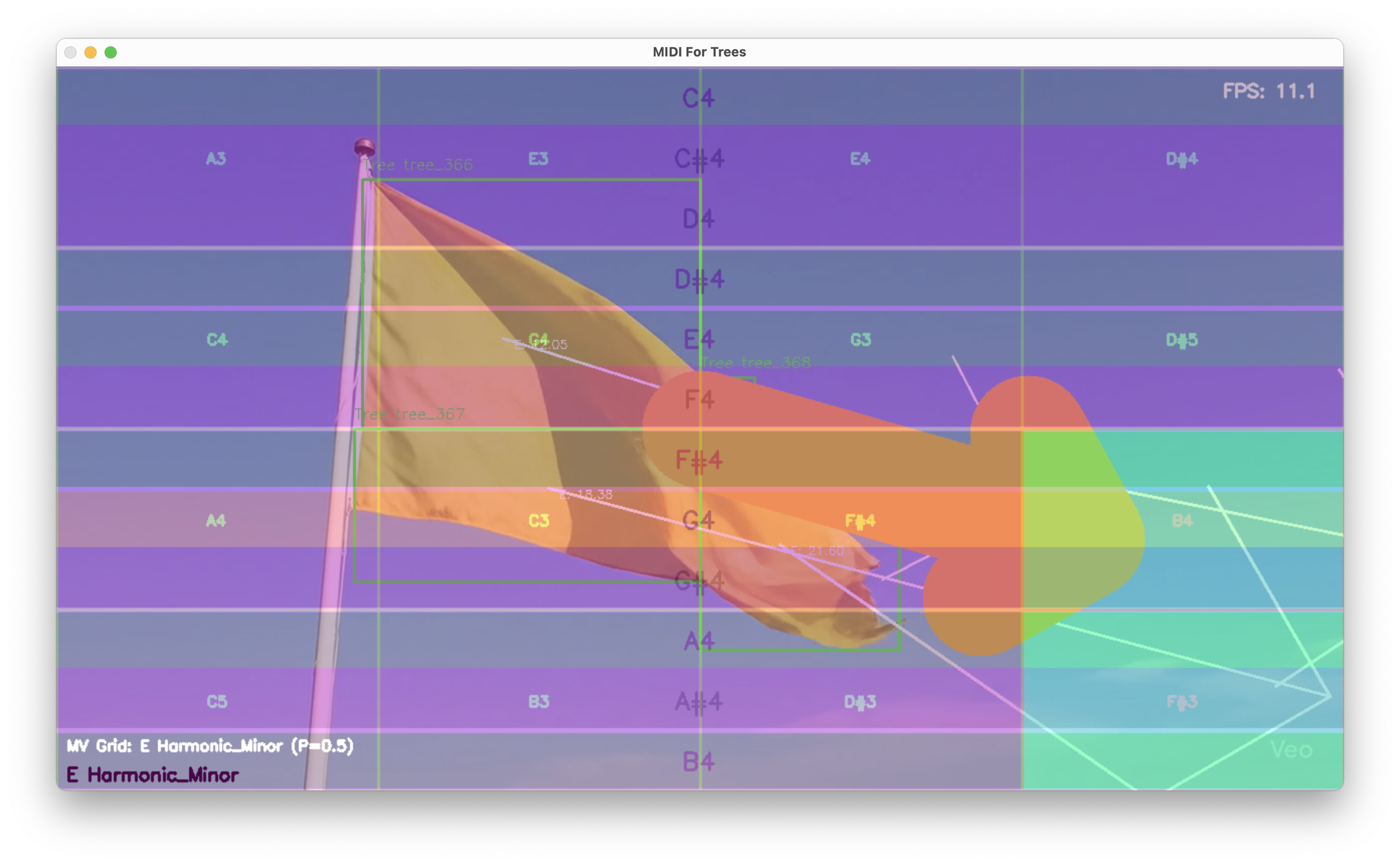Select the A#4 scale band label
Viewport: 1400px width, 865px height.
pyautogui.click(x=698, y=702)
